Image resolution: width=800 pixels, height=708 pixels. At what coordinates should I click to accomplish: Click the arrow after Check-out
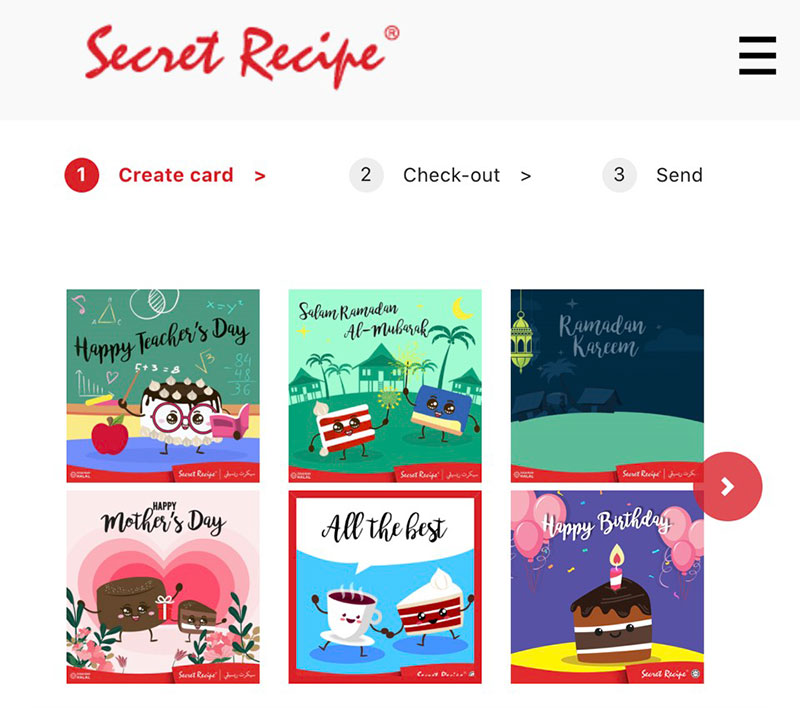click(x=526, y=176)
